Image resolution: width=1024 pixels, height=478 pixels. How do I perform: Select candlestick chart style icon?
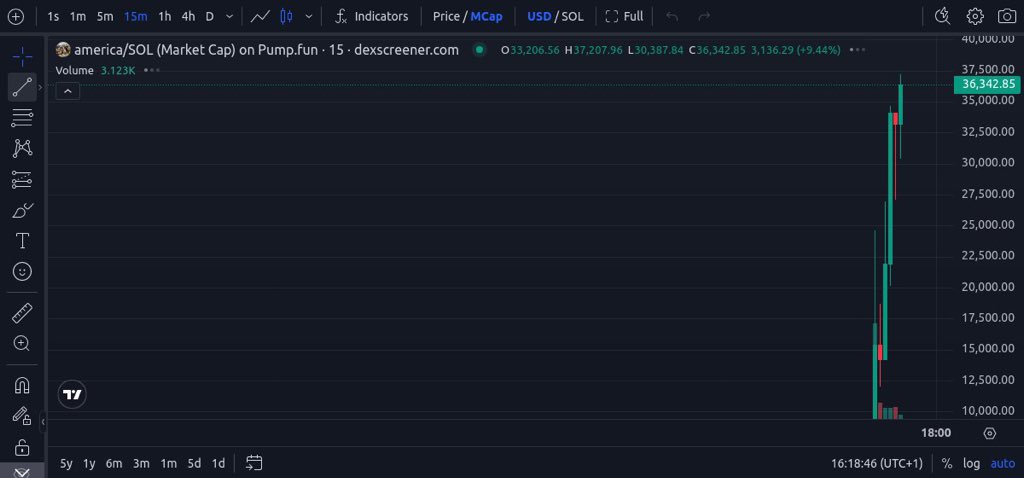(286, 16)
